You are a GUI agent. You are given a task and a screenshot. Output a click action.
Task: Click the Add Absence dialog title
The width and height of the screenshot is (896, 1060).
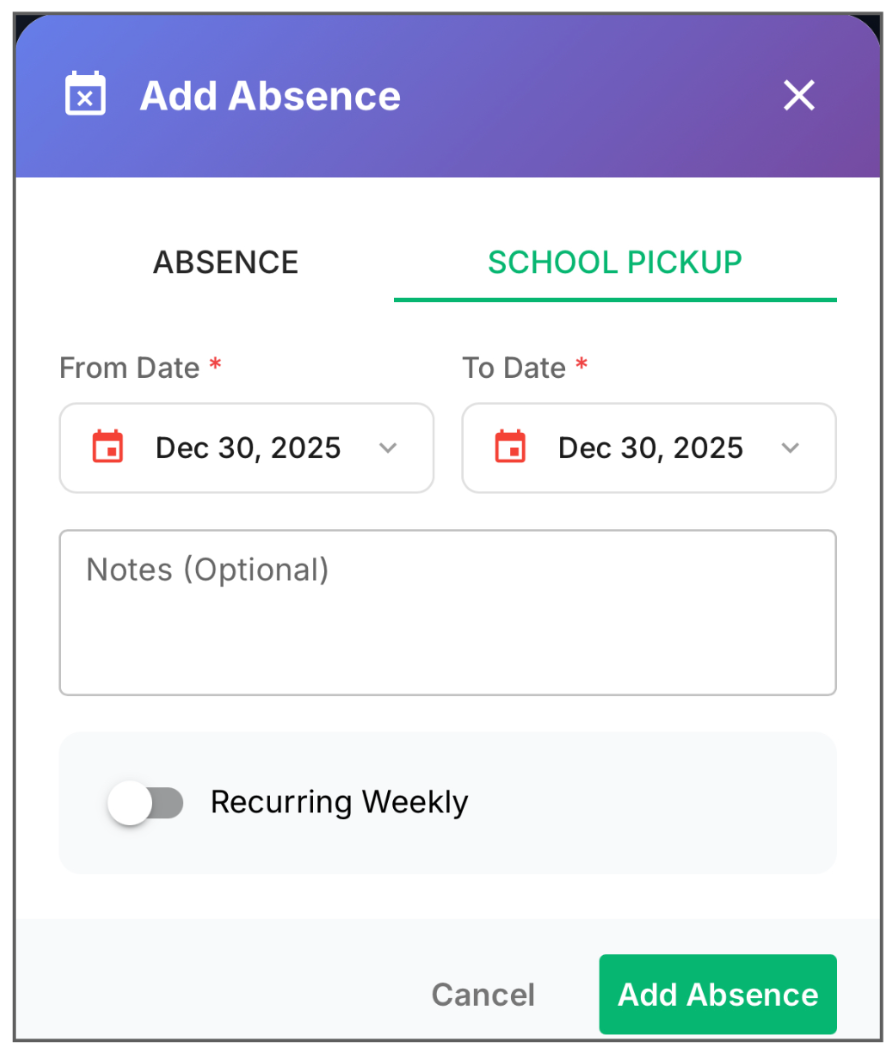pos(270,96)
